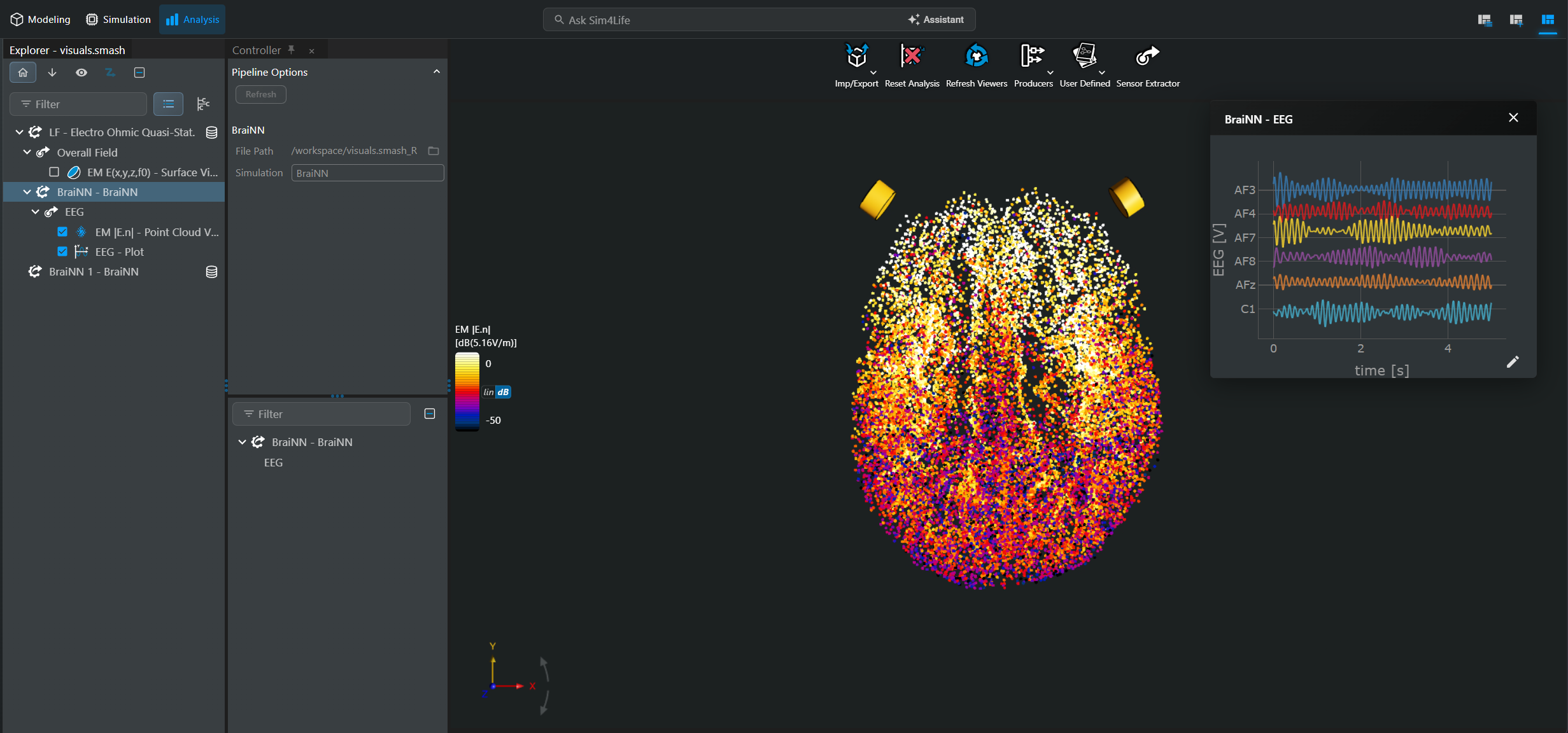Viewport: 1568px width, 733px height.
Task: Uncheck EM |E.n| Point Cloud Viewer checkbox
Action: [x=62, y=232]
